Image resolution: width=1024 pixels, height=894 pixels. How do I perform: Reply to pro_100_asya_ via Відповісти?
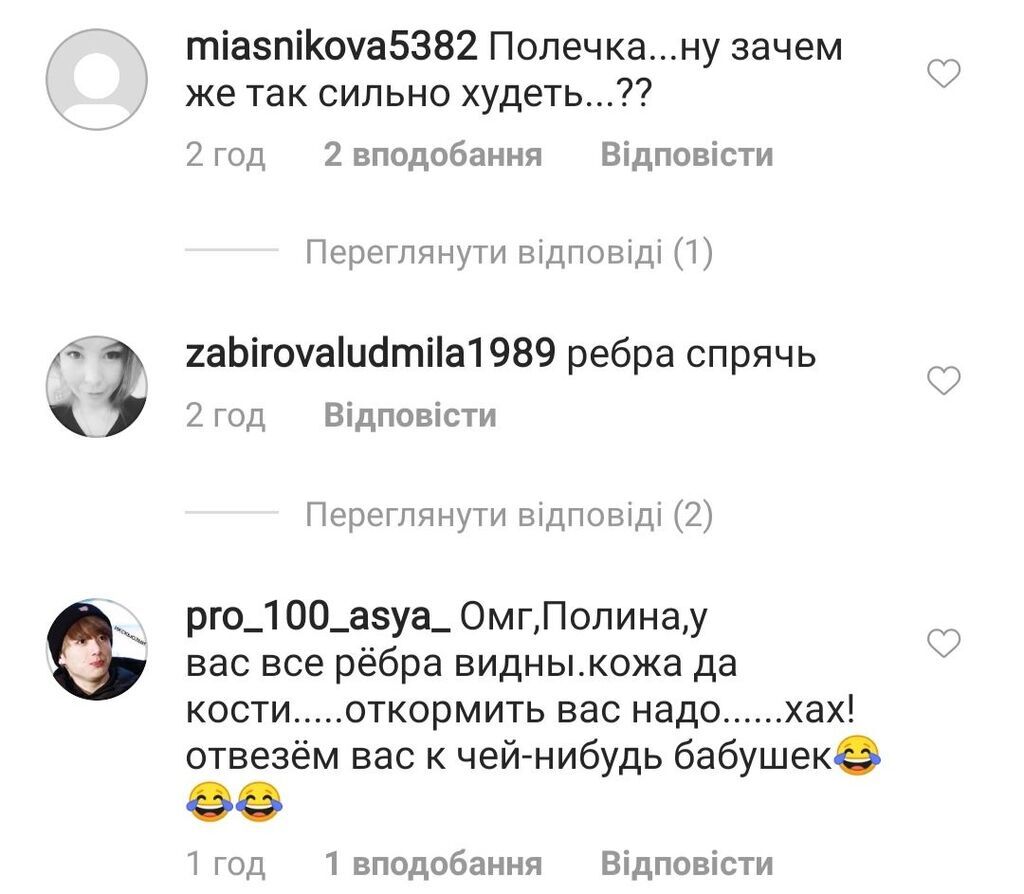pos(686,863)
